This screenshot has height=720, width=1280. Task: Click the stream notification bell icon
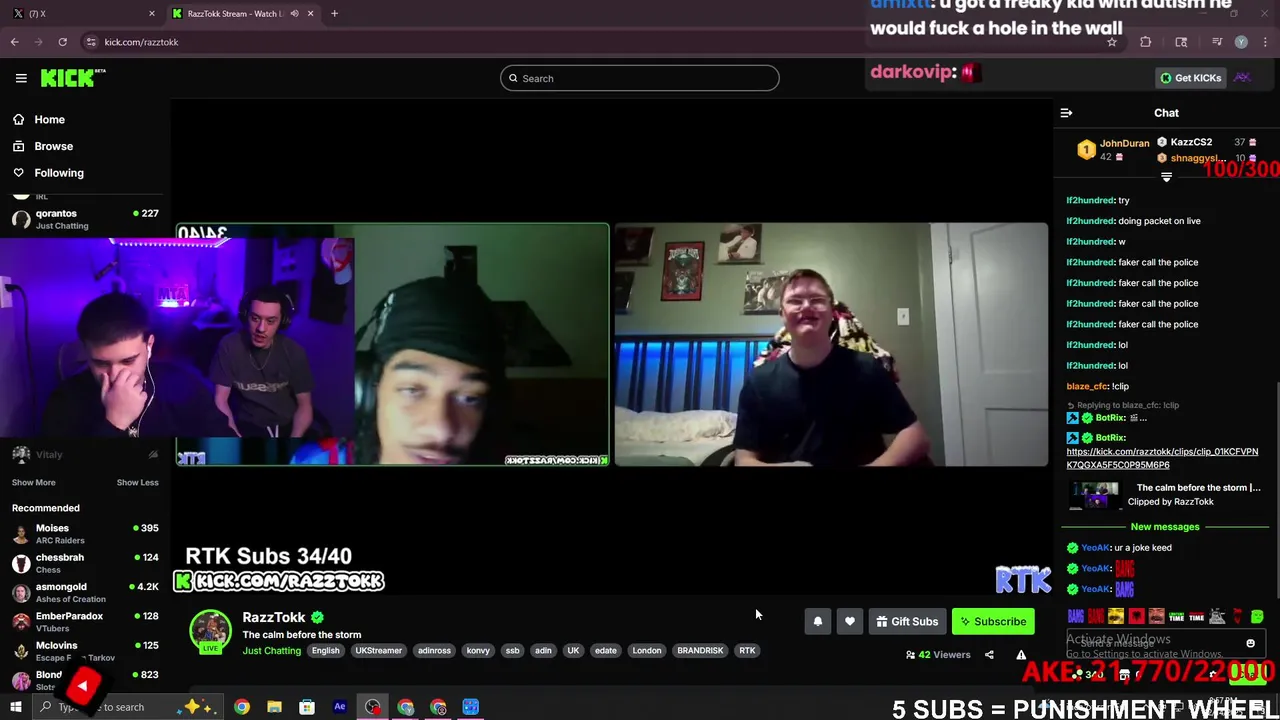(x=818, y=621)
